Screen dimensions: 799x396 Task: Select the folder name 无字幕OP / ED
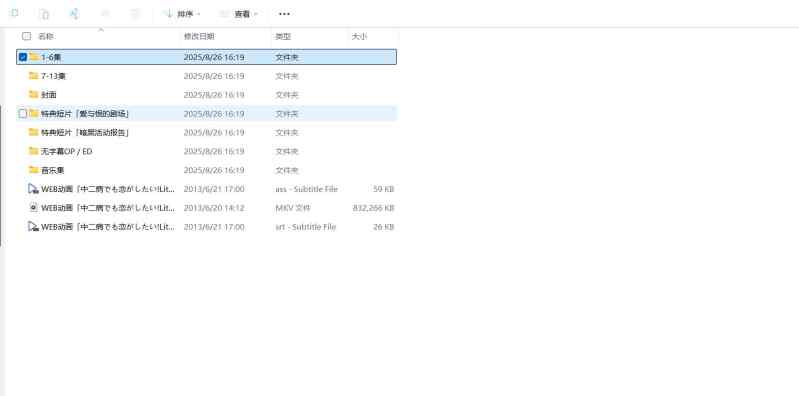click(x=66, y=151)
